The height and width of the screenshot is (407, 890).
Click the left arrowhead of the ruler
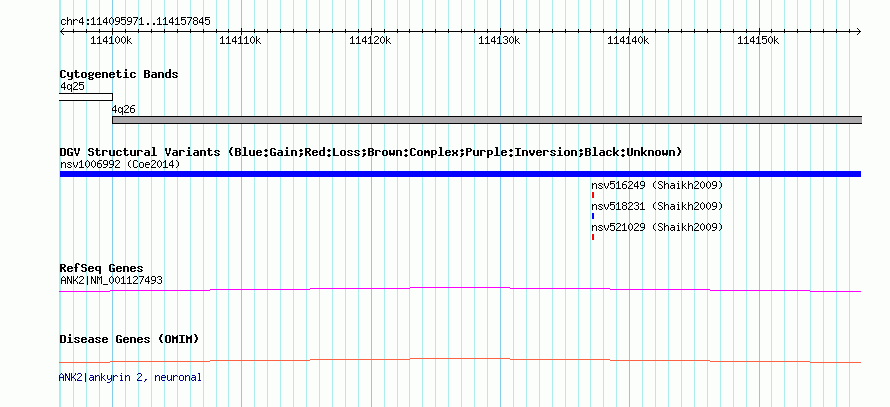[x=62, y=31]
